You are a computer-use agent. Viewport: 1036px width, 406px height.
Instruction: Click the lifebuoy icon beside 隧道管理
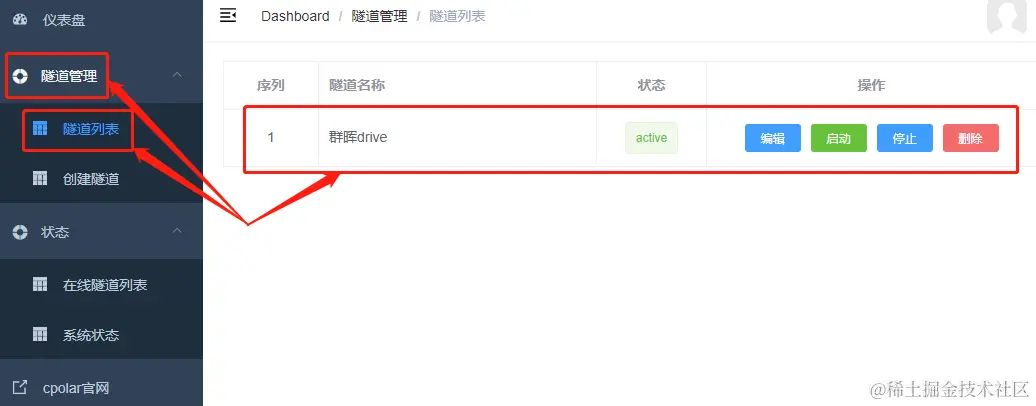coord(20,76)
